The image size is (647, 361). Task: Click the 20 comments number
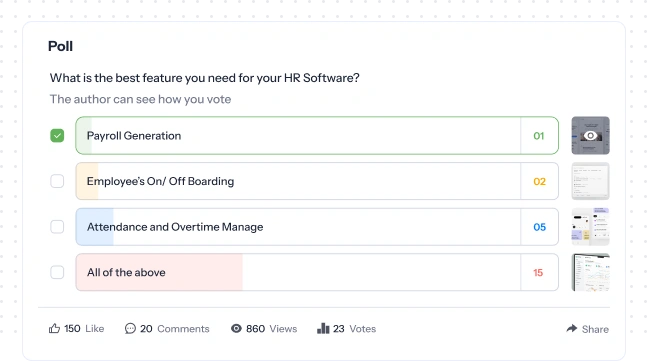(146, 329)
